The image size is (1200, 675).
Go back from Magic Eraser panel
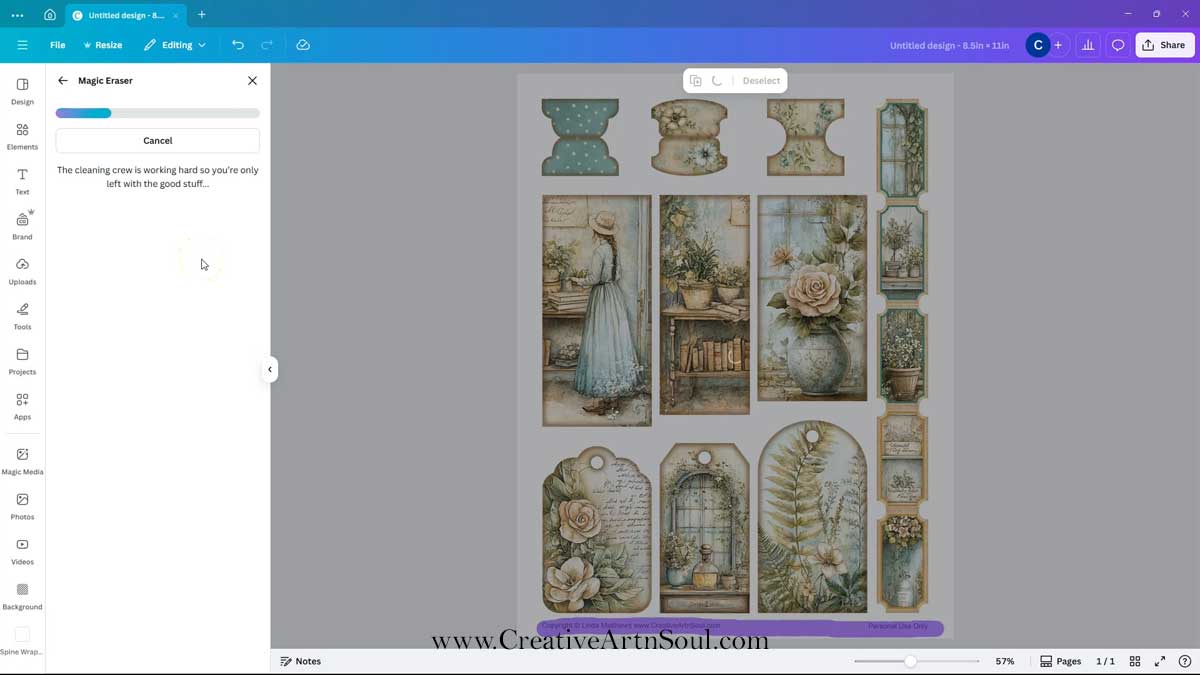[63, 81]
